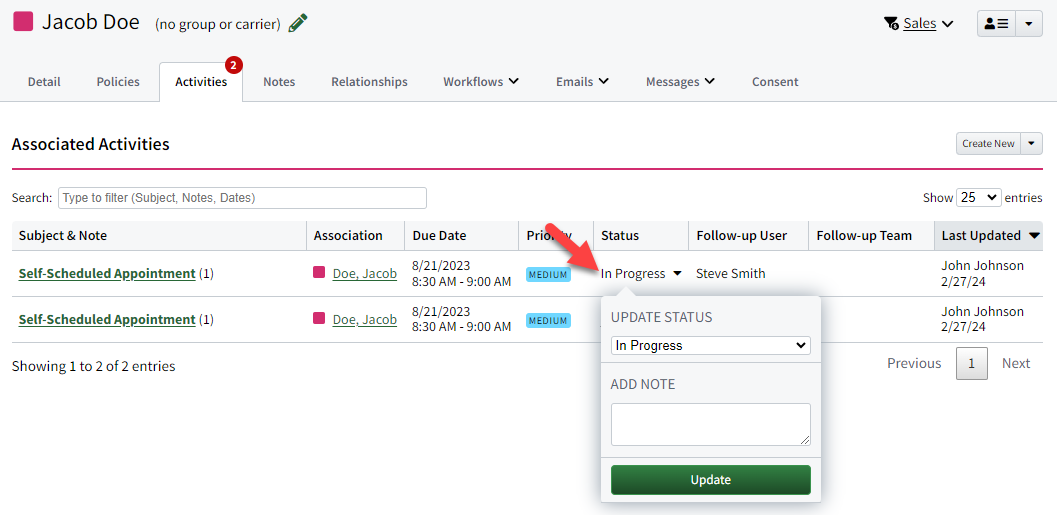Click the pink contact color square by Jacob Doe
Image resolution: width=1057 pixels, height=515 pixels.
coord(24,22)
